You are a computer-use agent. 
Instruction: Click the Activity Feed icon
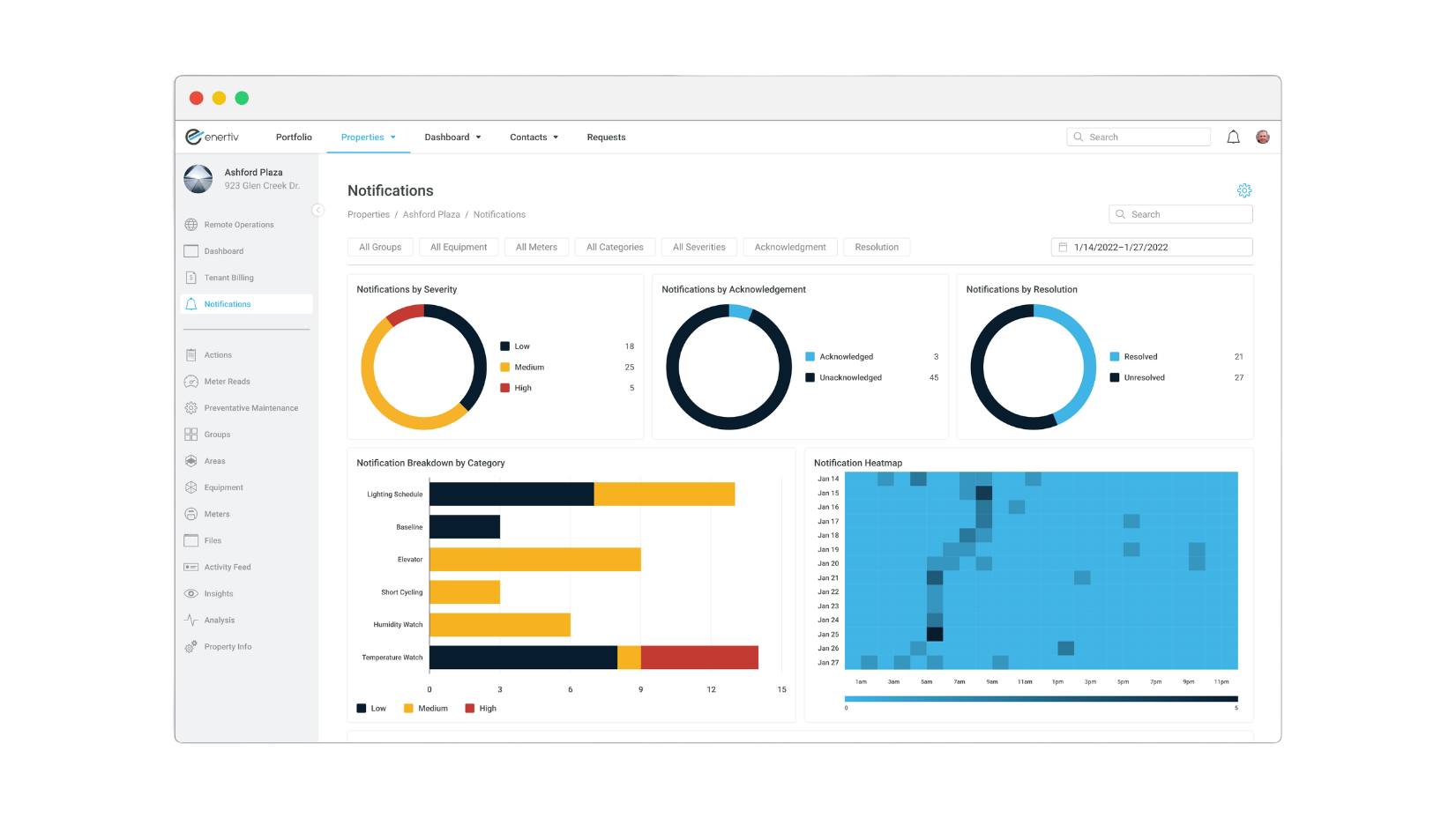click(x=190, y=568)
